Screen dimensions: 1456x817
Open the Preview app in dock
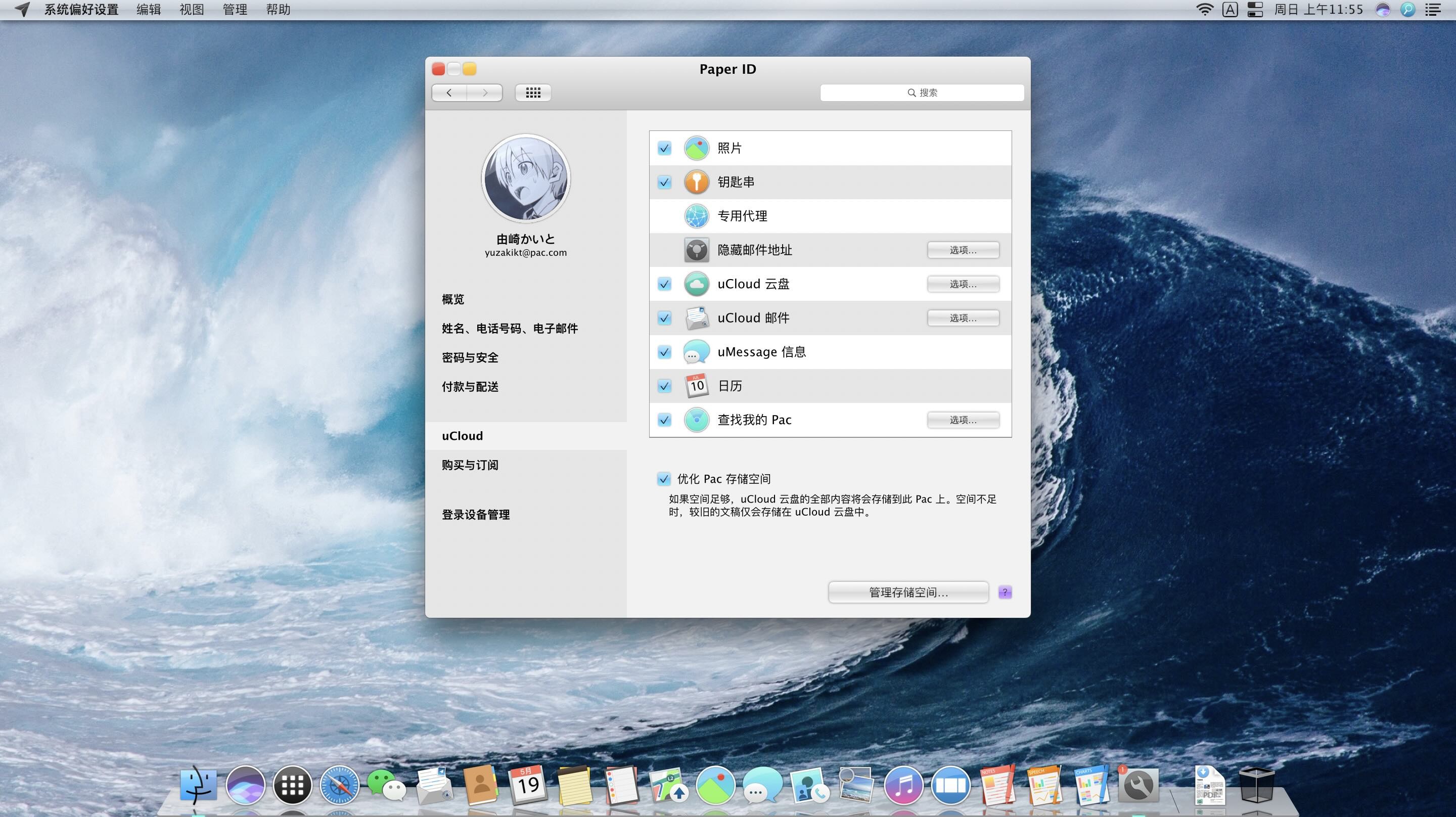(x=856, y=785)
